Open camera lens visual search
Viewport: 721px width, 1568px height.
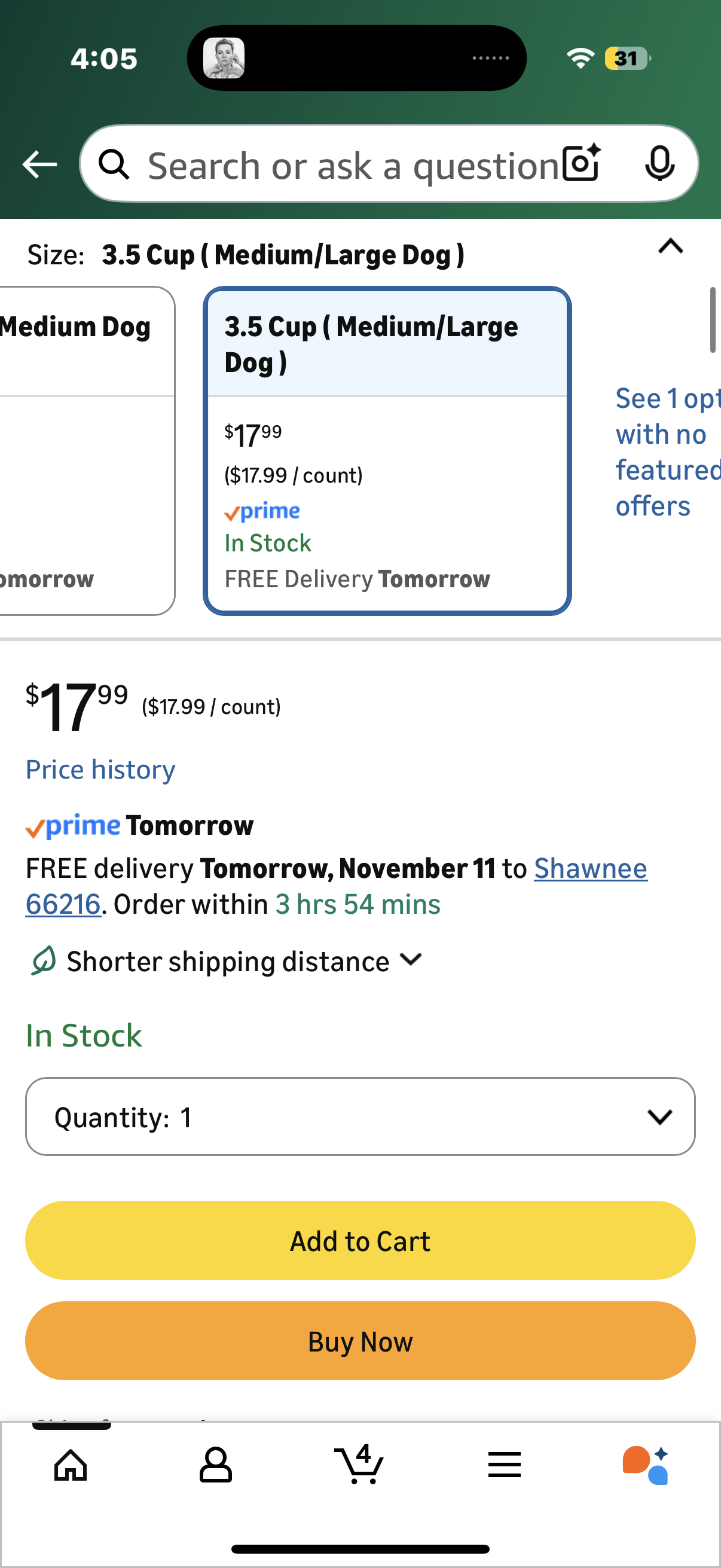point(581,163)
